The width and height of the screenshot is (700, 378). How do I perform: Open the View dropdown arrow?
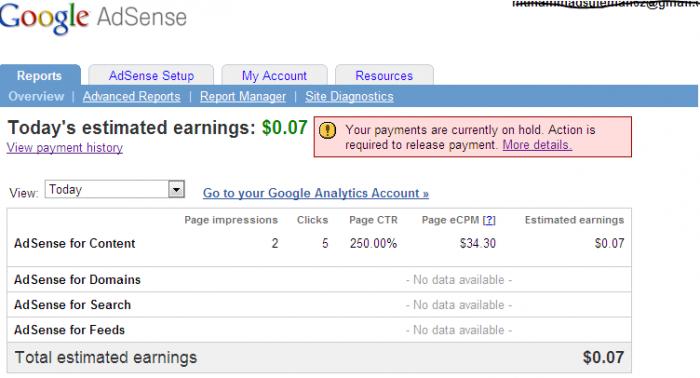(176, 189)
